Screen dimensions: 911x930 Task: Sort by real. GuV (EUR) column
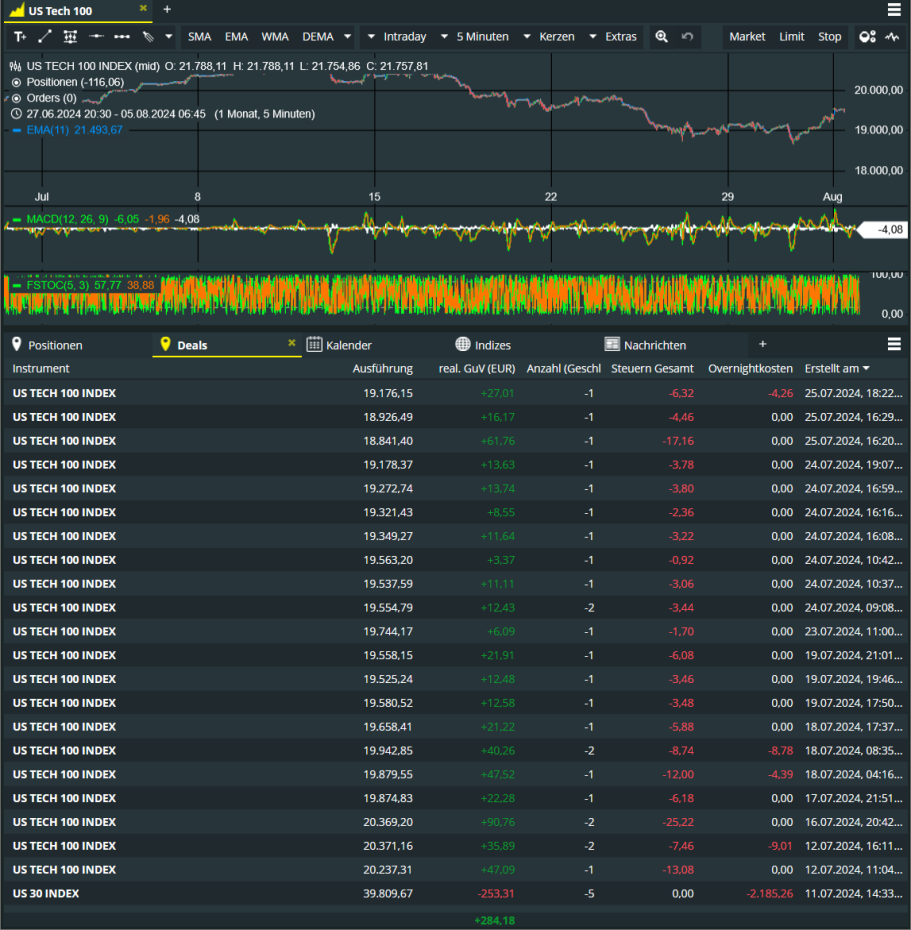click(477, 369)
